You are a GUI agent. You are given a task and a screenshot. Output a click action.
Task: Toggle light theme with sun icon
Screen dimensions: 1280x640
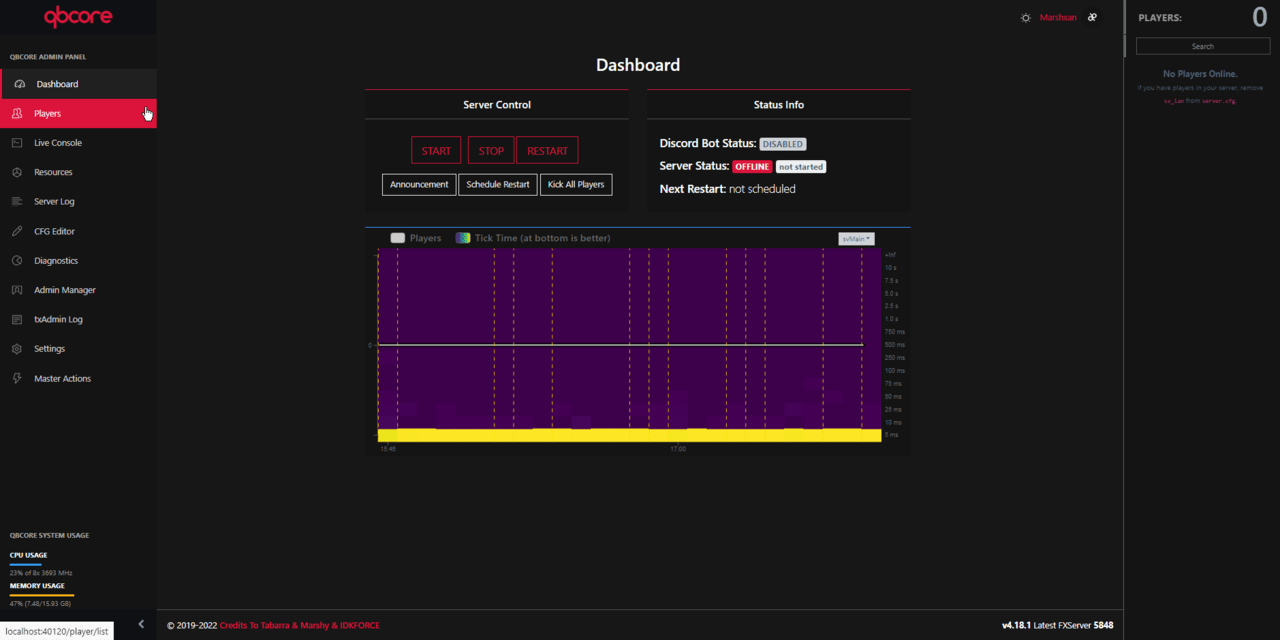1025,18
